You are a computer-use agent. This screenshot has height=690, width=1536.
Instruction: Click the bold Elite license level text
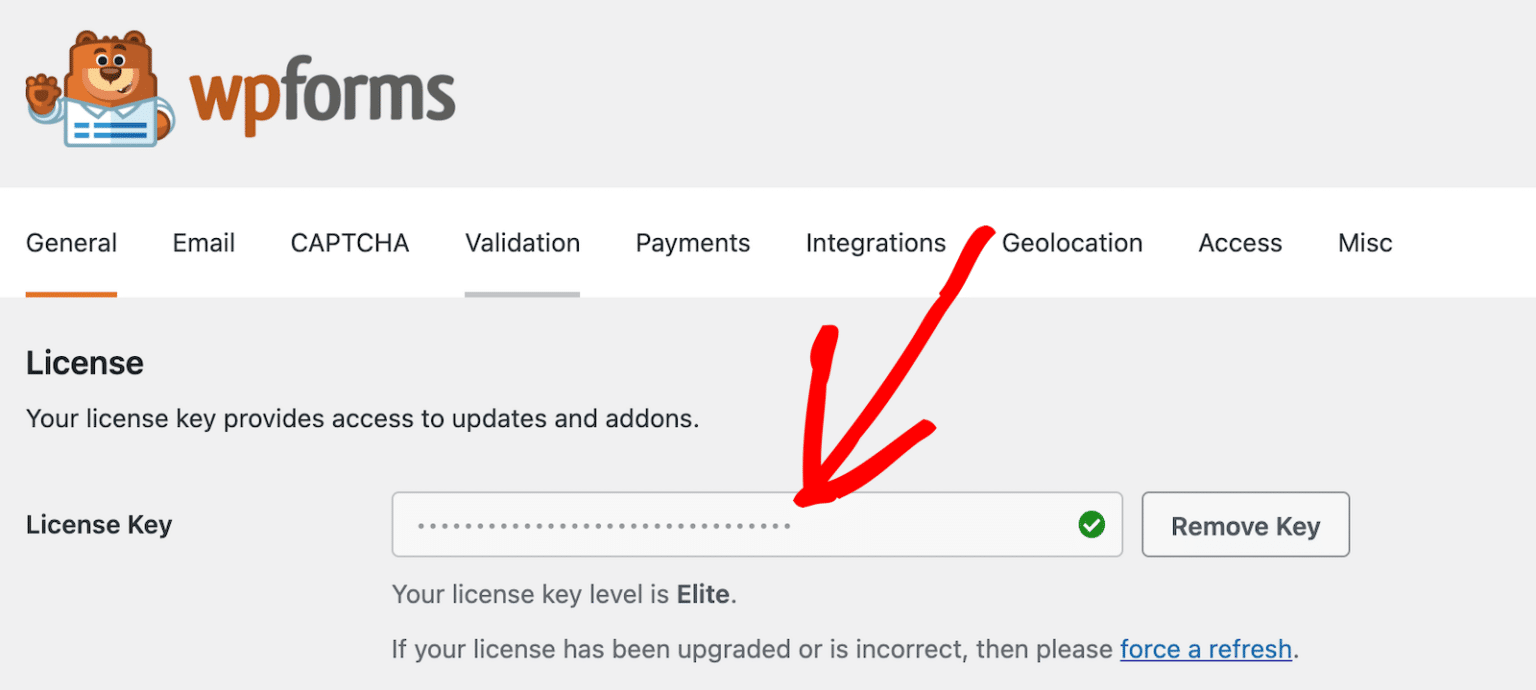[x=704, y=594]
